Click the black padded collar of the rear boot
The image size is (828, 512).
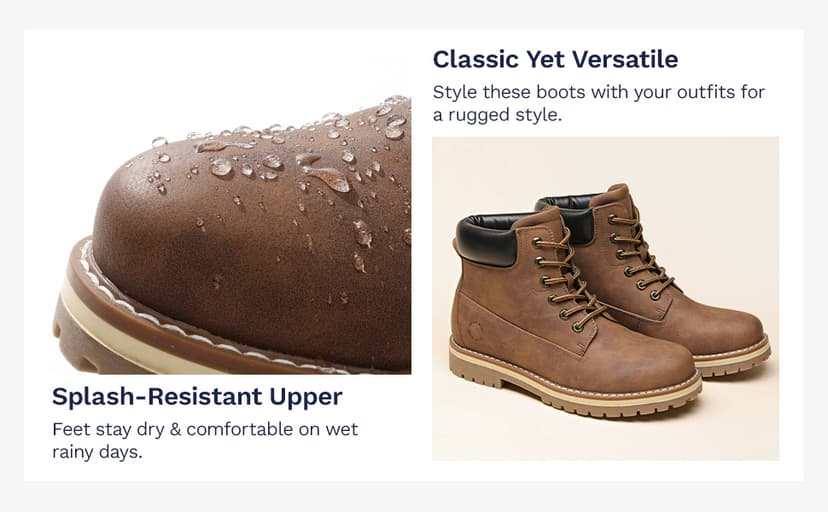pyautogui.click(x=570, y=215)
